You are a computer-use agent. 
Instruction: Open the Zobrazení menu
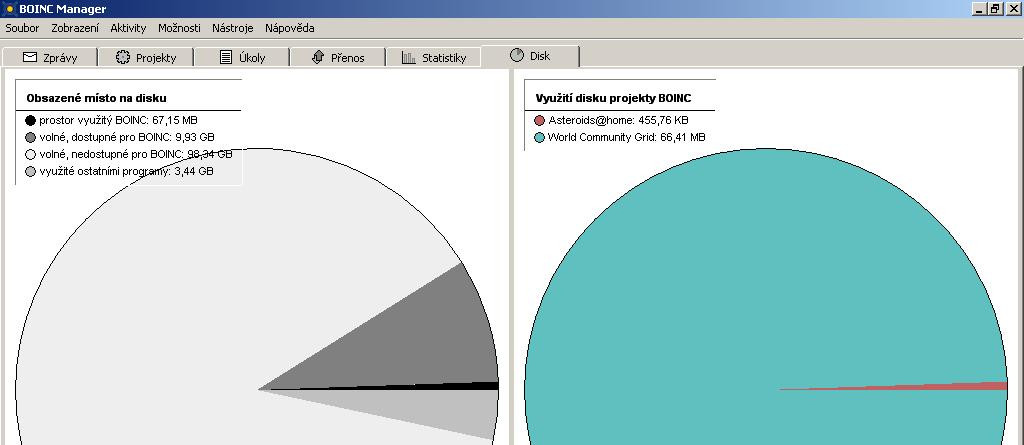pos(75,28)
